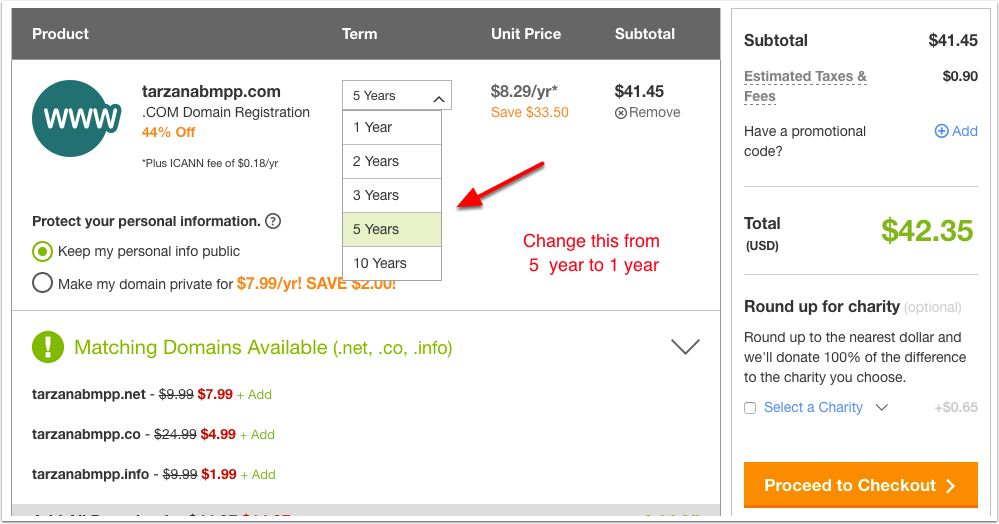
Task: Choose 3 Years from term list
Action: (392, 196)
